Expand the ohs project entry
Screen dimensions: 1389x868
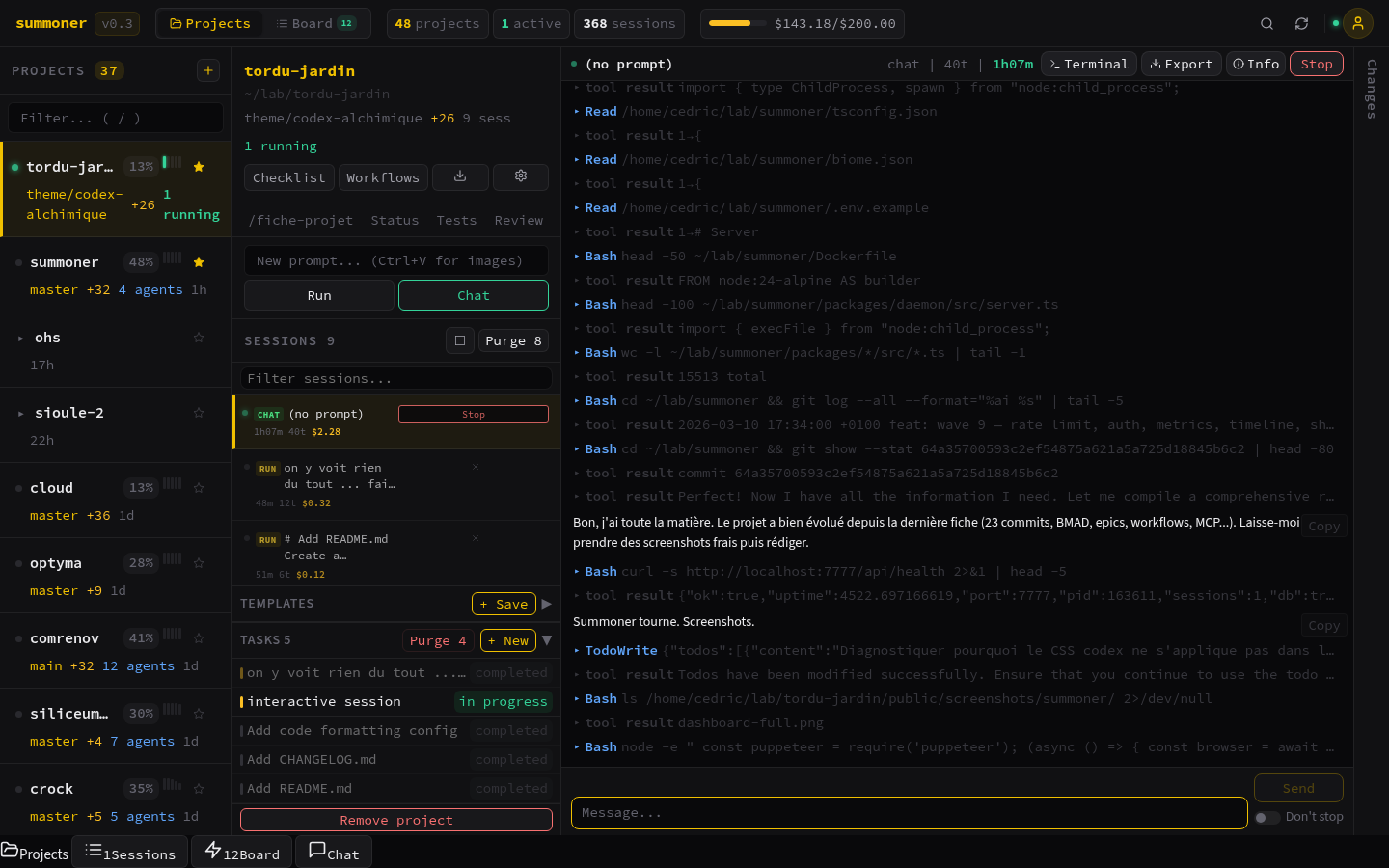21,337
